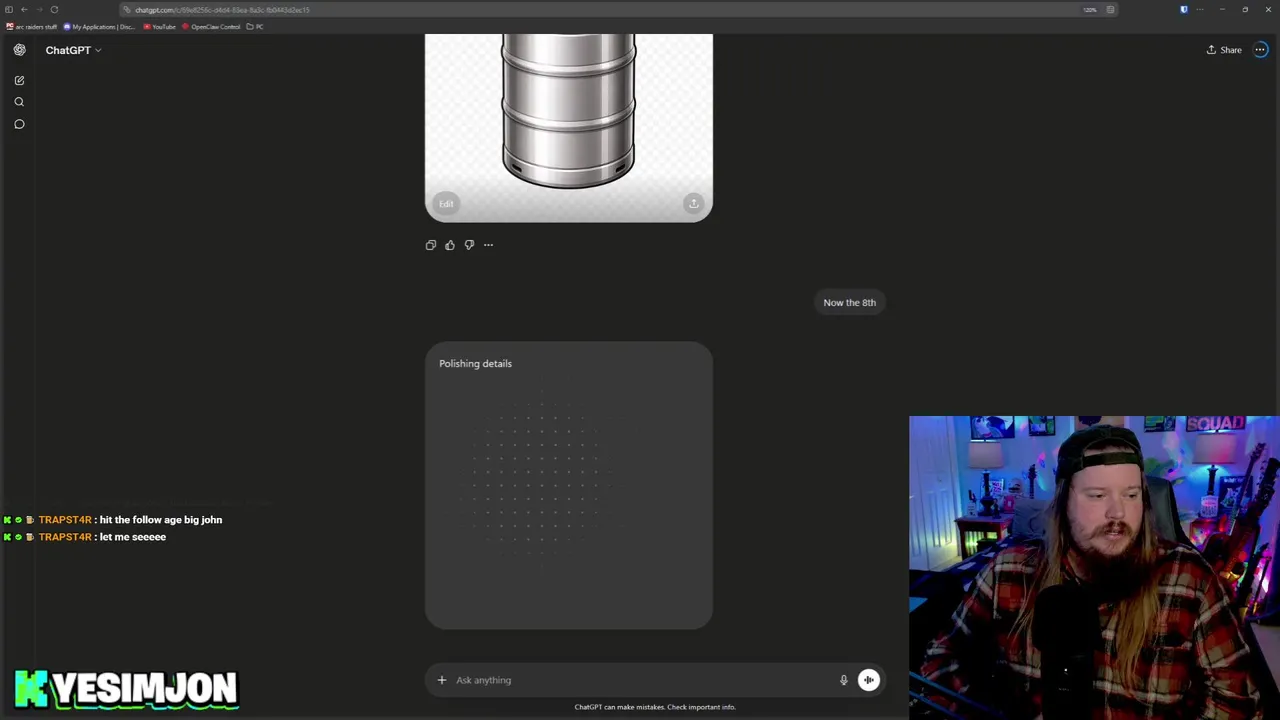Focus the 'Ask anything' input field
1280x720 pixels.
coord(640,680)
